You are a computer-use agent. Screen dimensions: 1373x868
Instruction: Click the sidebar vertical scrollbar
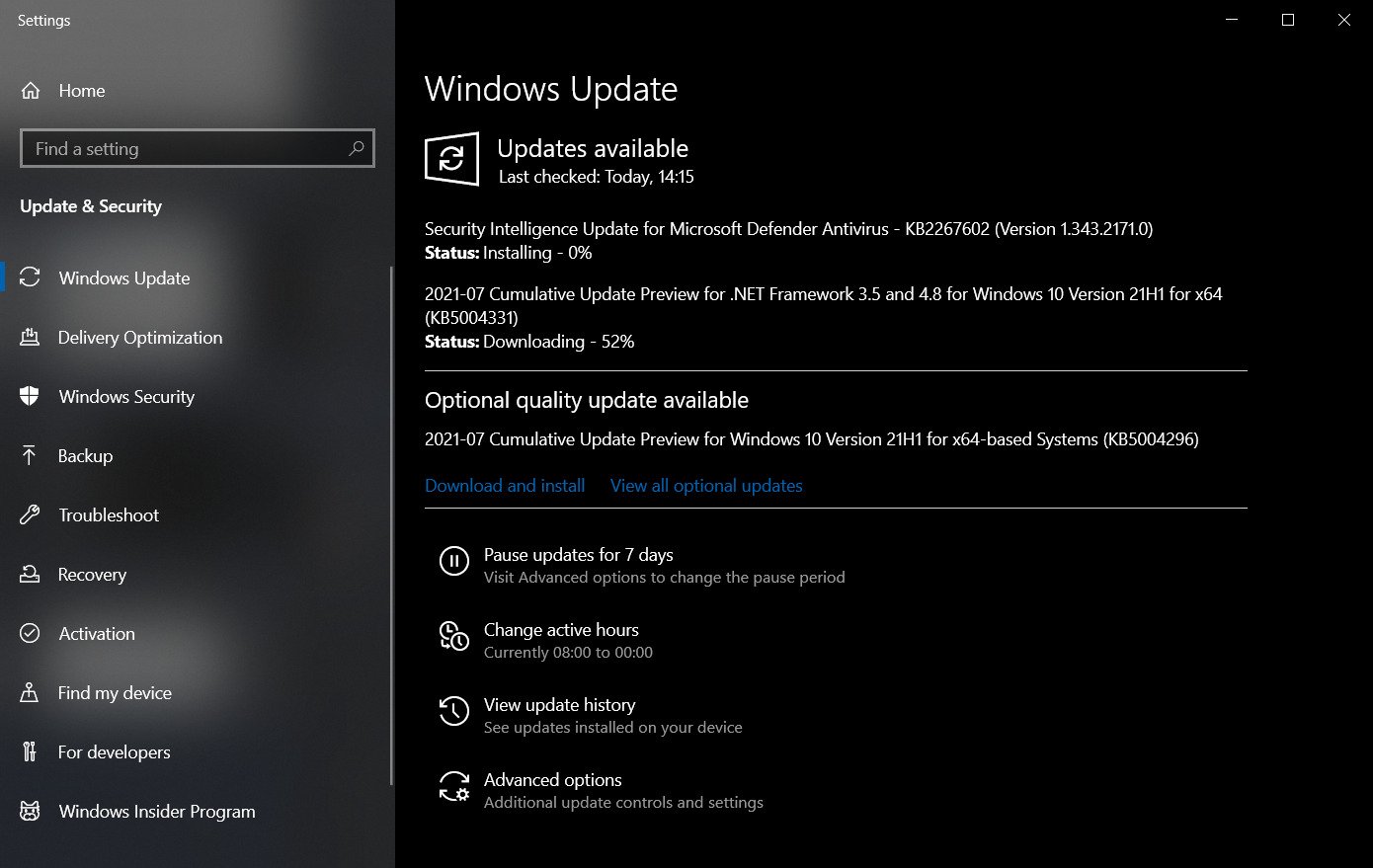[392, 525]
